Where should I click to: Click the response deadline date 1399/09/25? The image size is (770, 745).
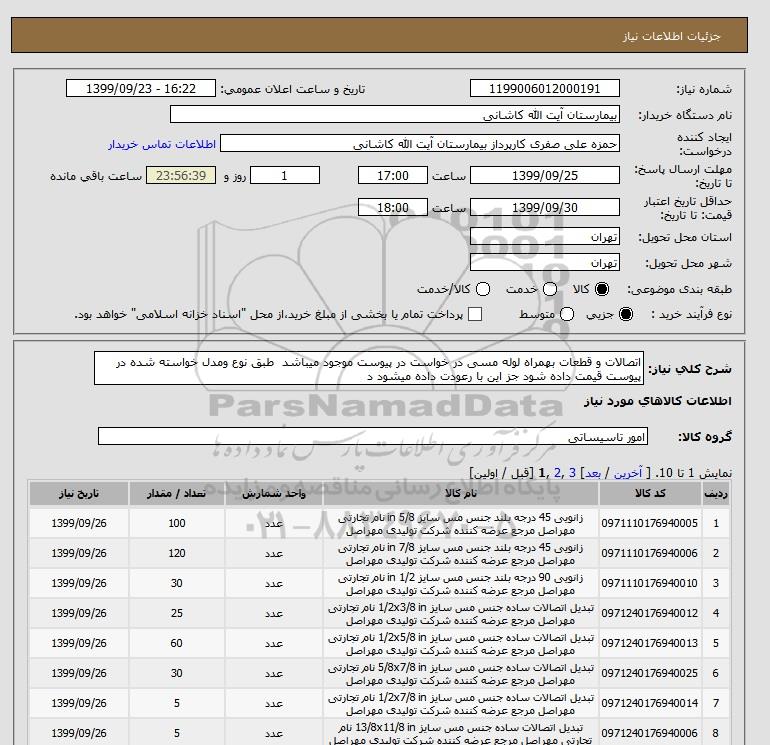tap(545, 175)
